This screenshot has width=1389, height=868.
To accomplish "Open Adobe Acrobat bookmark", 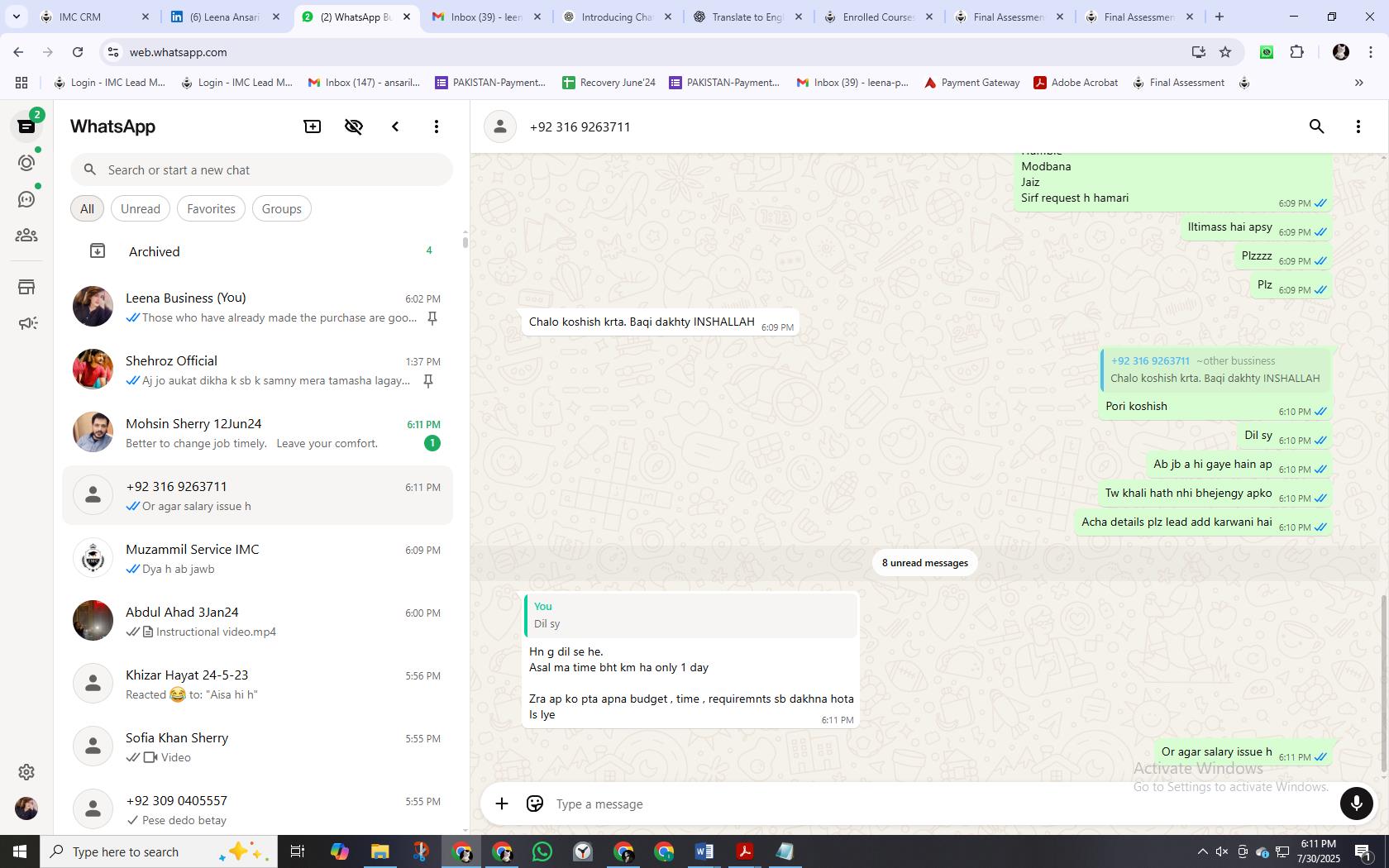I will point(1076,83).
